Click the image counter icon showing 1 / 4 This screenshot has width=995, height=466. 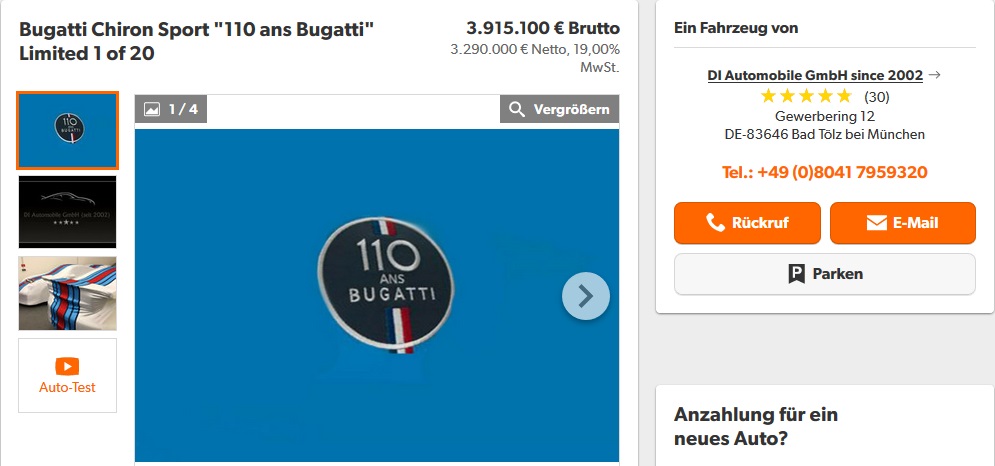coord(152,109)
